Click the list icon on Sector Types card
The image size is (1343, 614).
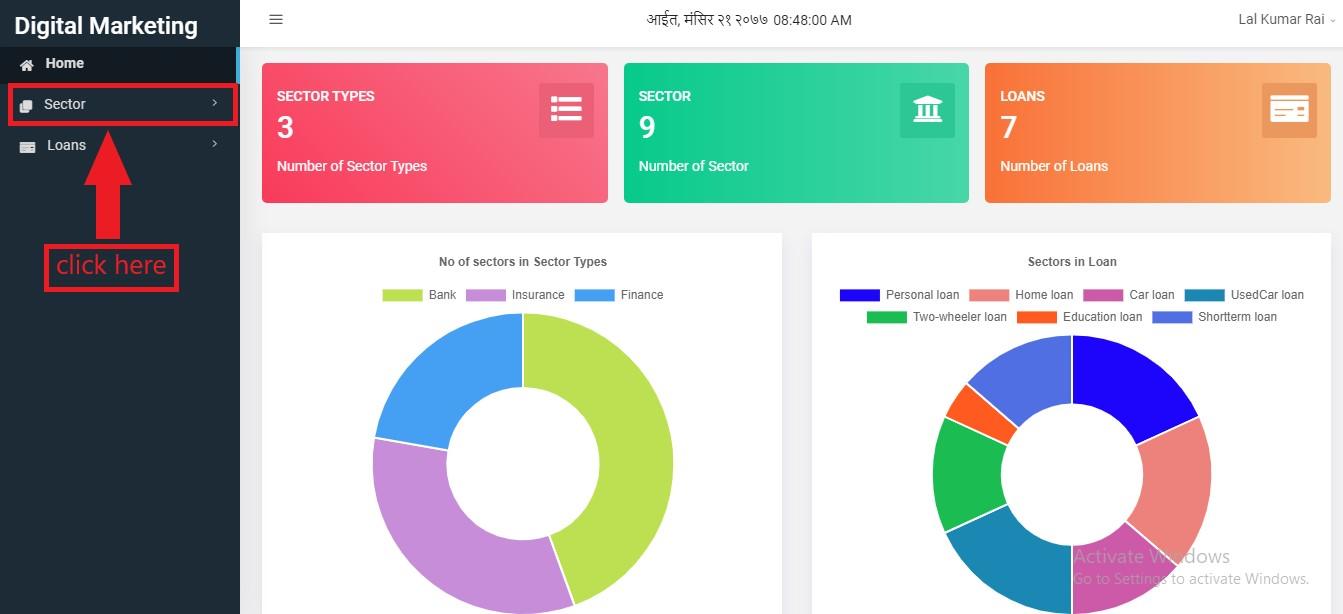566,110
